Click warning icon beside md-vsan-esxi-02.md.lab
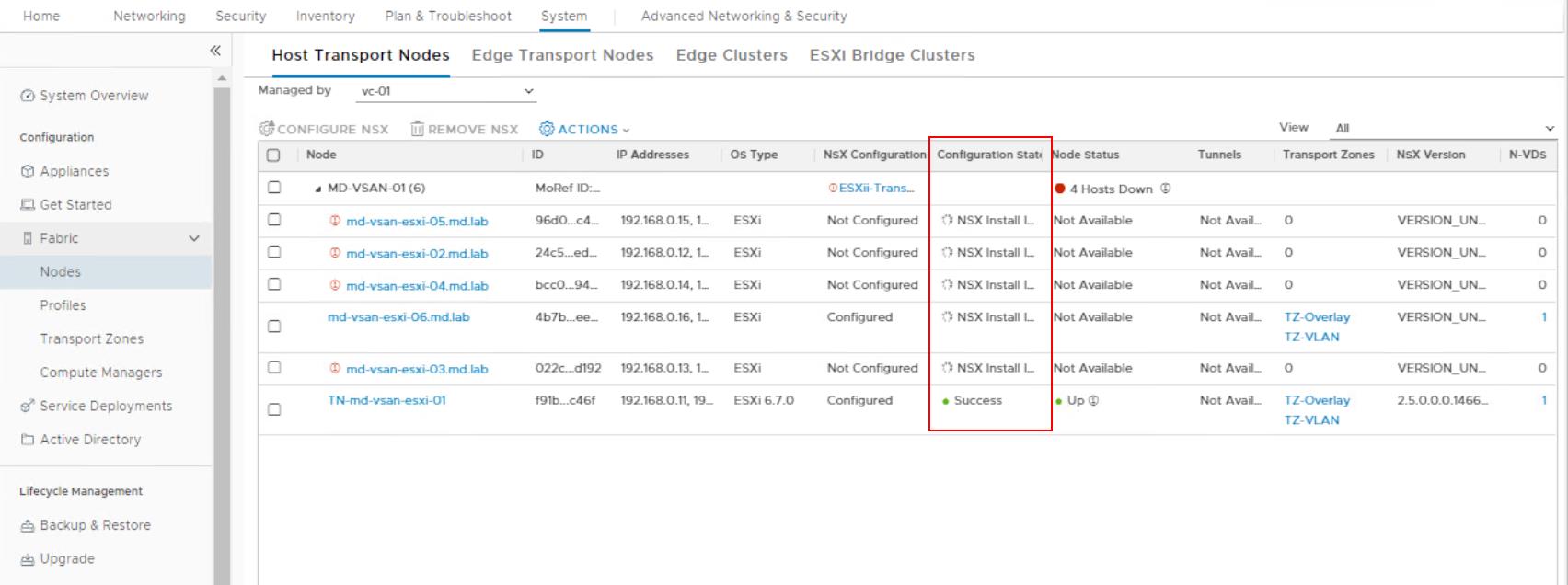Image resolution: width=1568 pixels, height=585 pixels. point(335,253)
